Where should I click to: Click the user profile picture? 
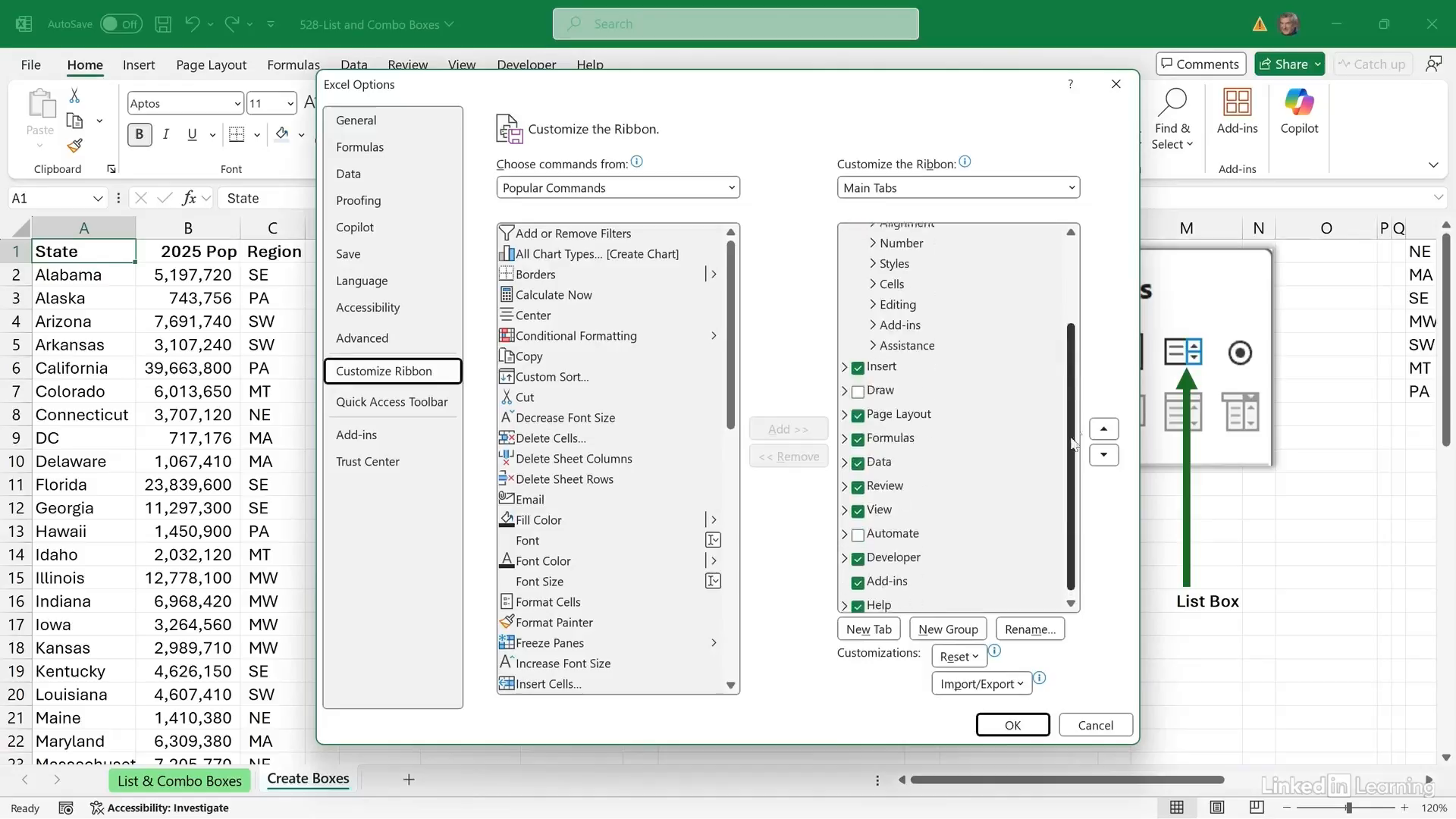(x=1288, y=24)
